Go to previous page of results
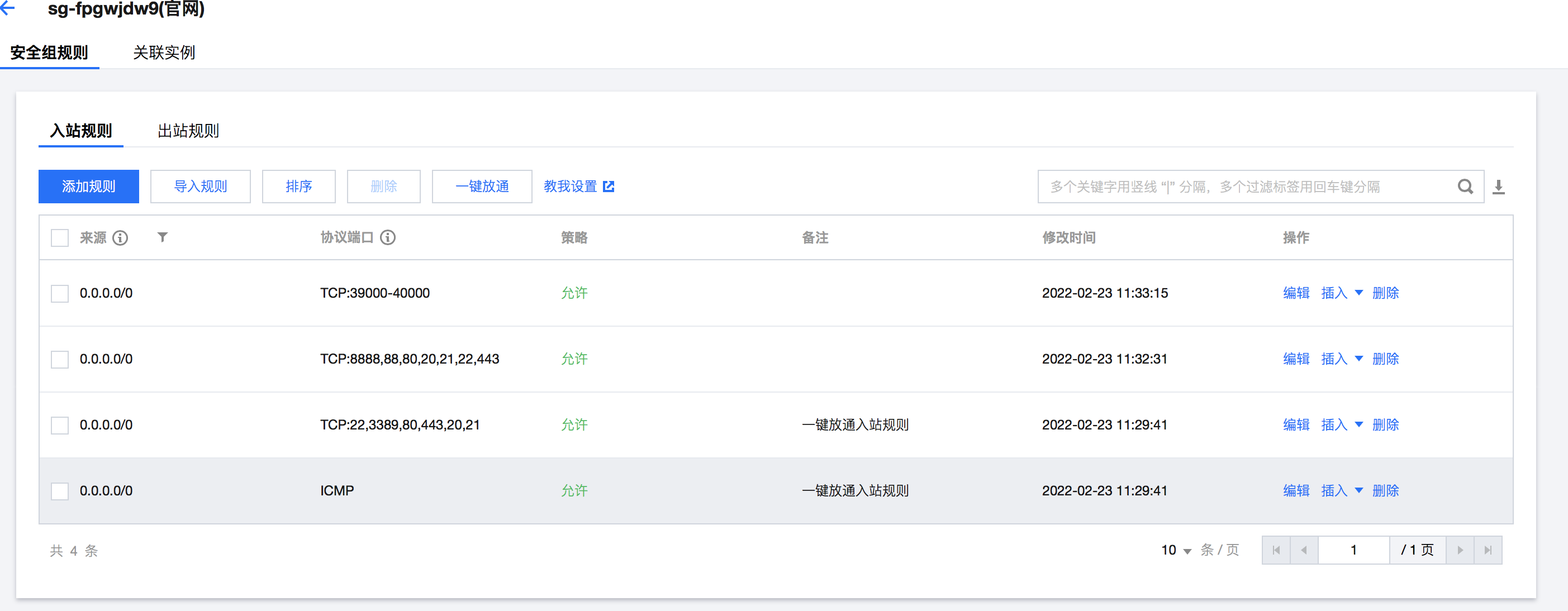1568x611 pixels. [x=1304, y=550]
